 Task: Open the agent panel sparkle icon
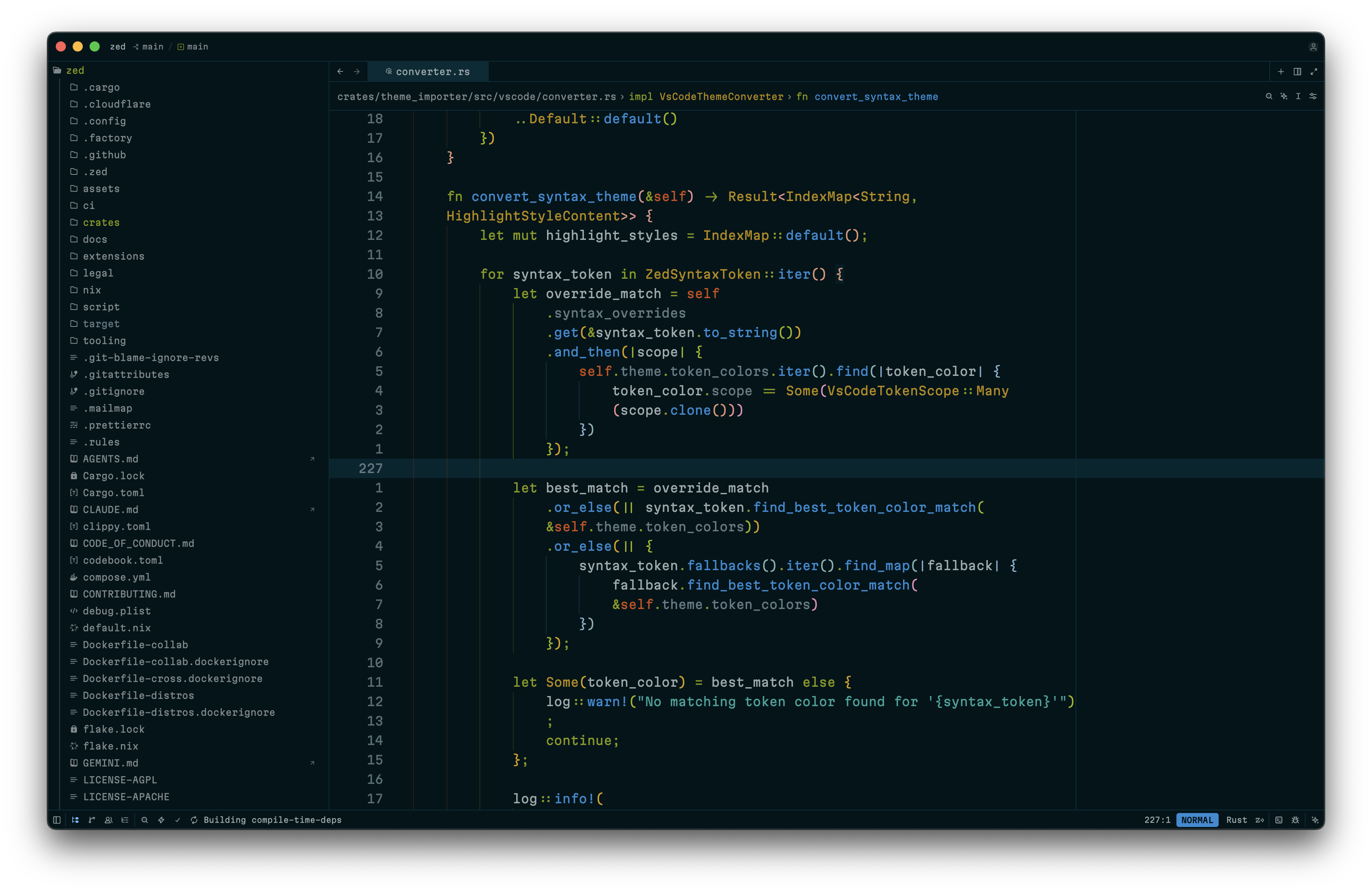pos(1315,819)
